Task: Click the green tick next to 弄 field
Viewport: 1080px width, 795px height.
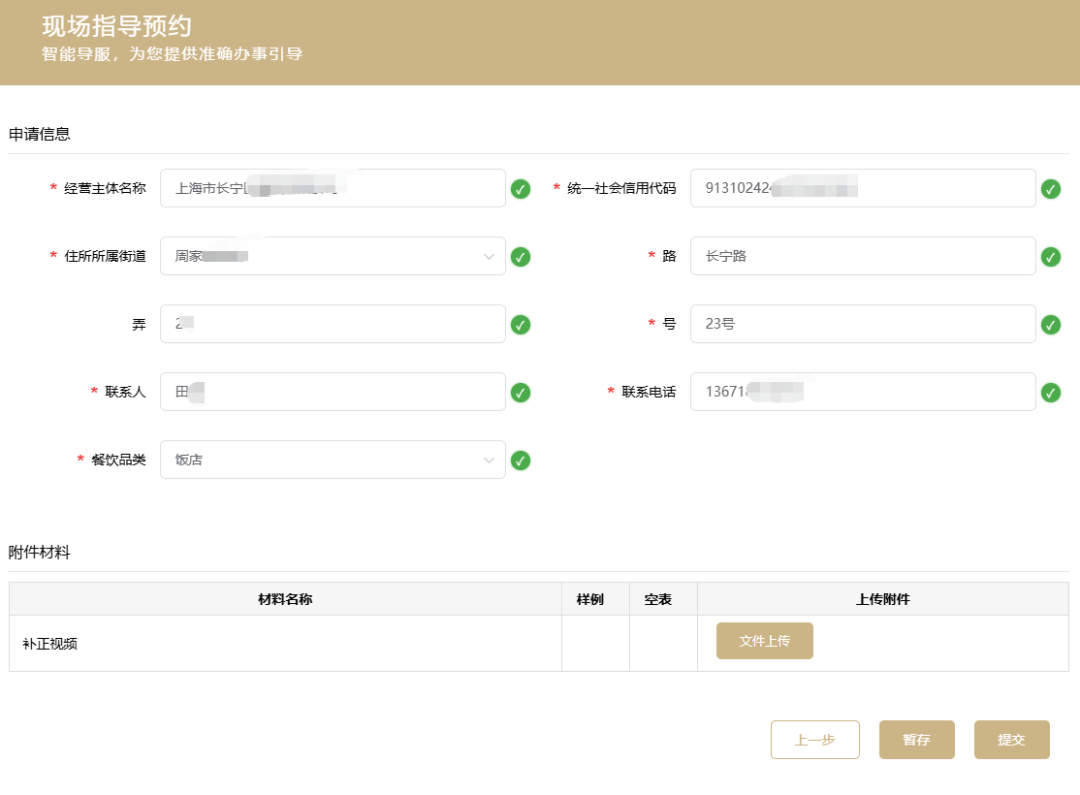Action: point(520,323)
